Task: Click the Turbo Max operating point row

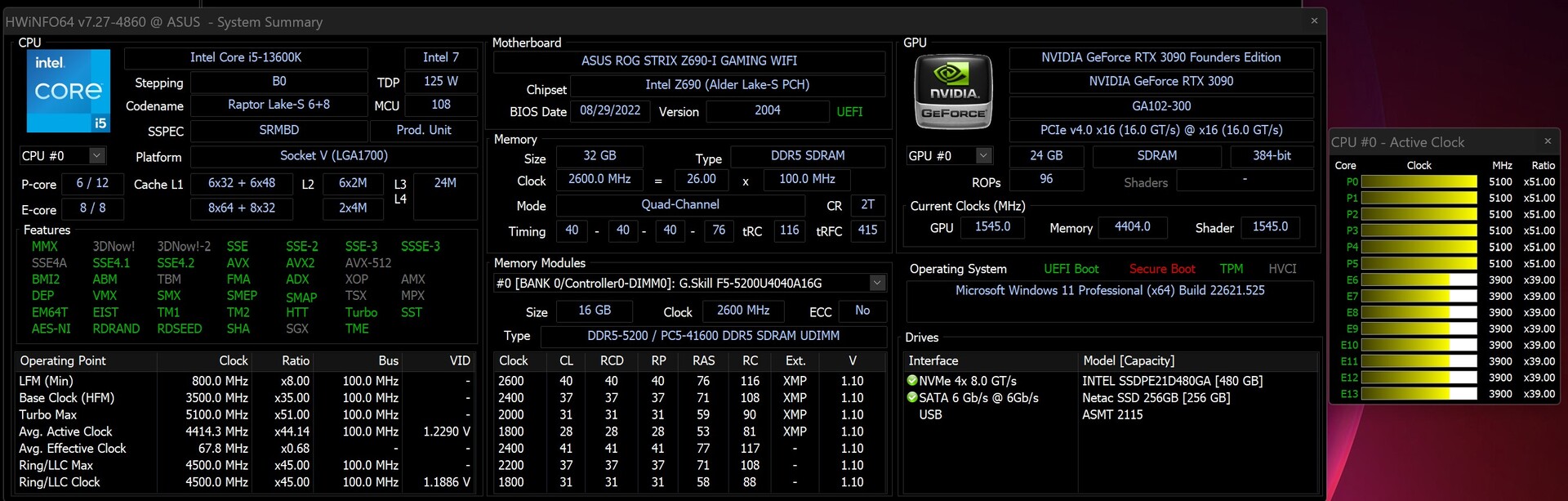Action: pos(245,414)
